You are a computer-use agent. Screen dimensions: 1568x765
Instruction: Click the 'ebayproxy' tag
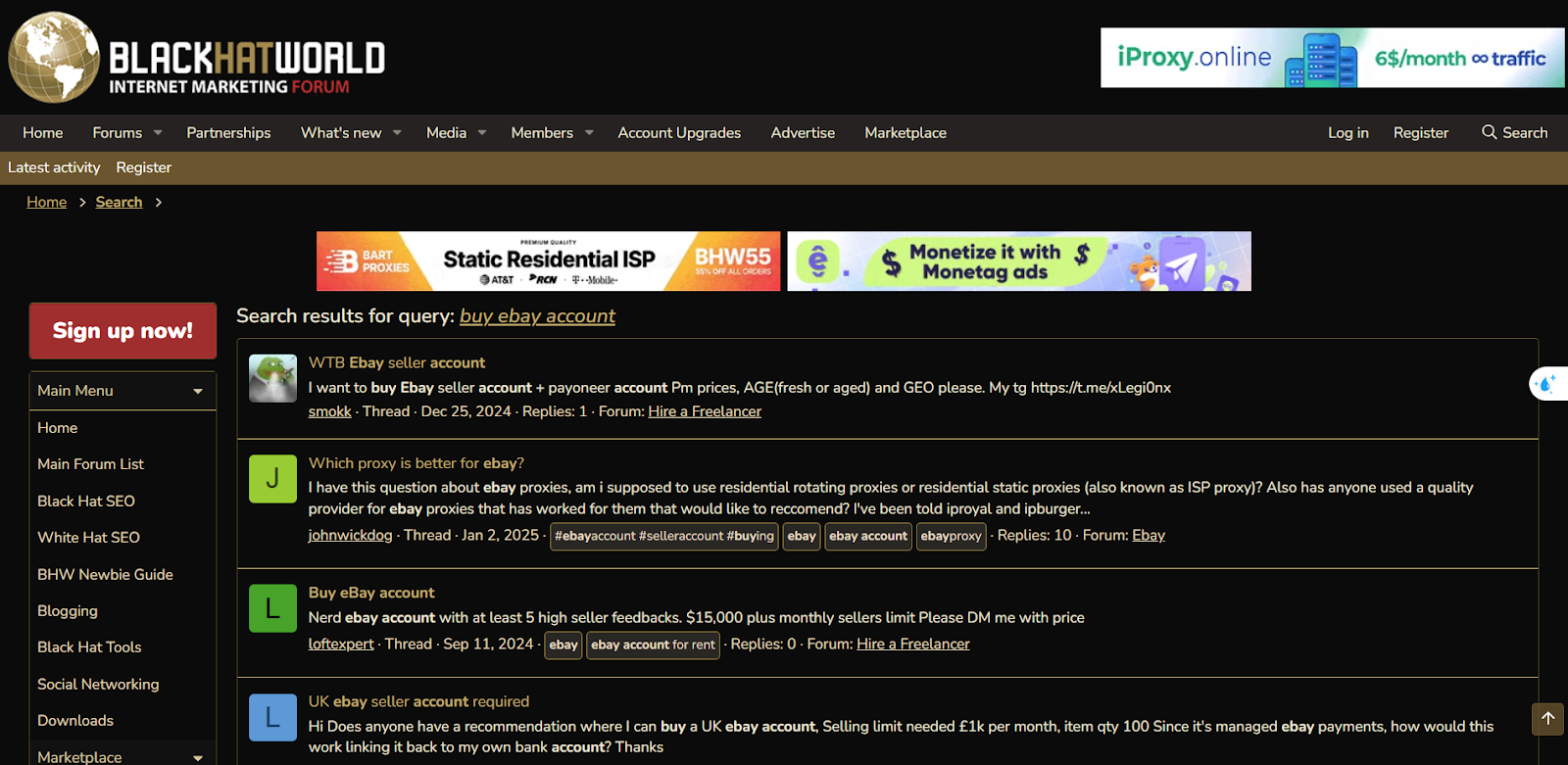[x=952, y=536]
